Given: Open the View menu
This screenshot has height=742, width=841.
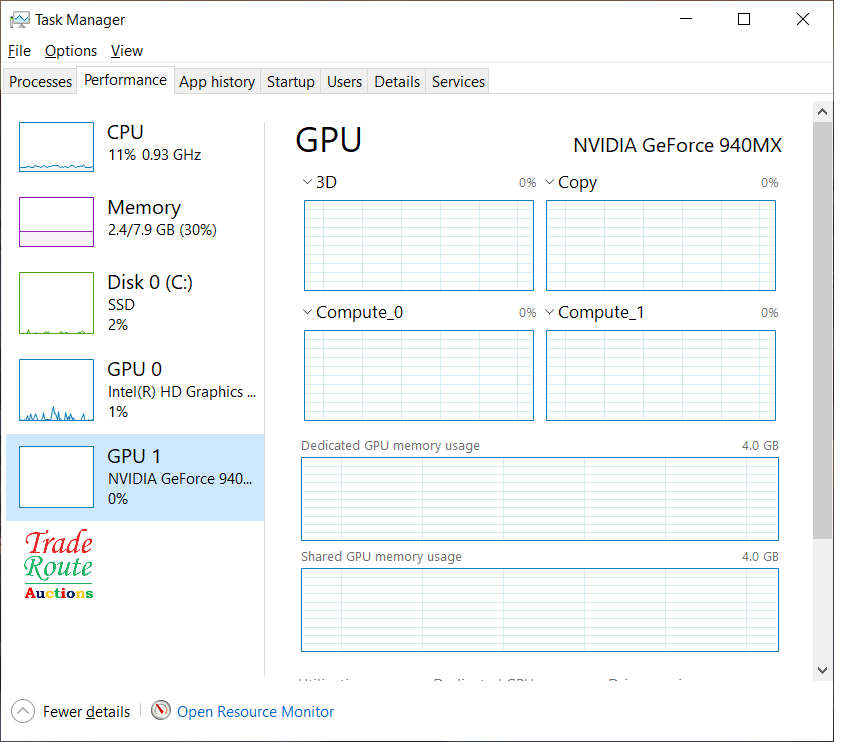Looking at the screenshot, I should 126,50.
